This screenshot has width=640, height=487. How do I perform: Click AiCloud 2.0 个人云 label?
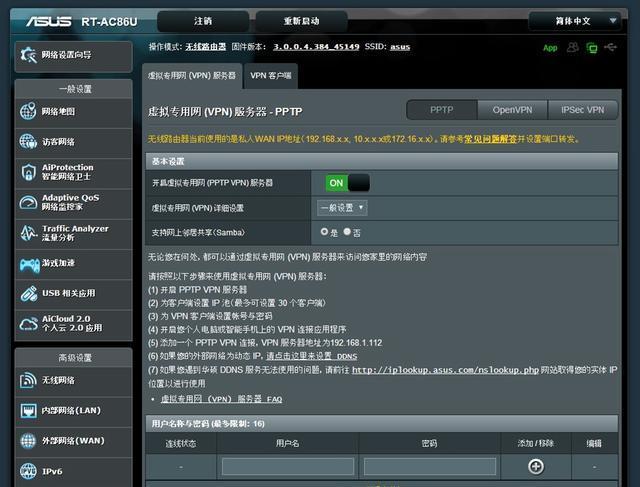click(72, 323)
